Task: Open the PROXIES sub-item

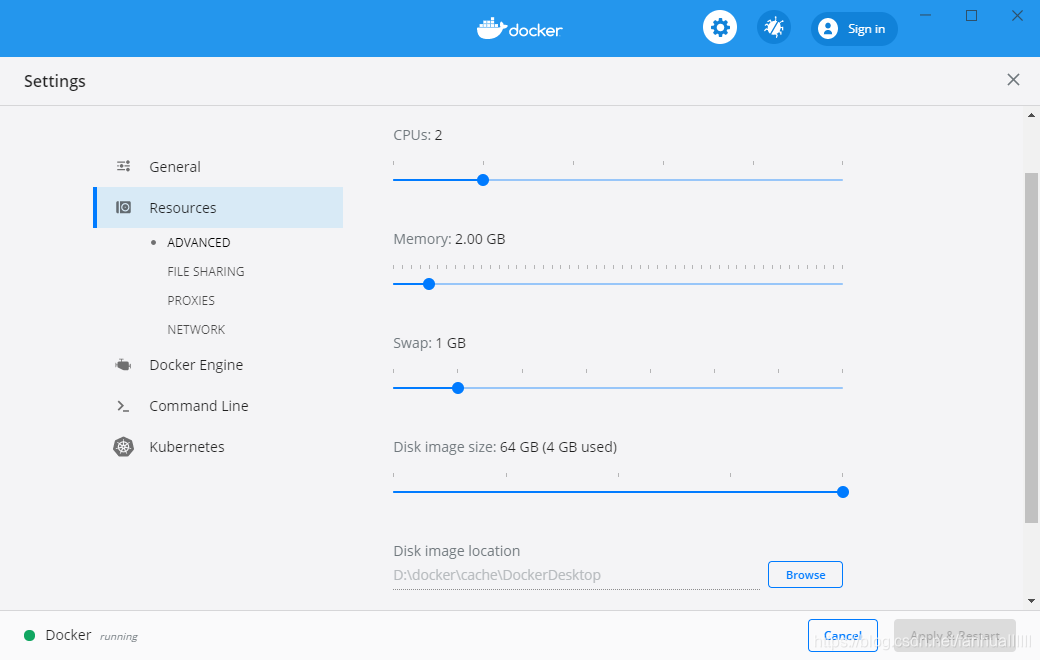Action: tap(191, 300)
